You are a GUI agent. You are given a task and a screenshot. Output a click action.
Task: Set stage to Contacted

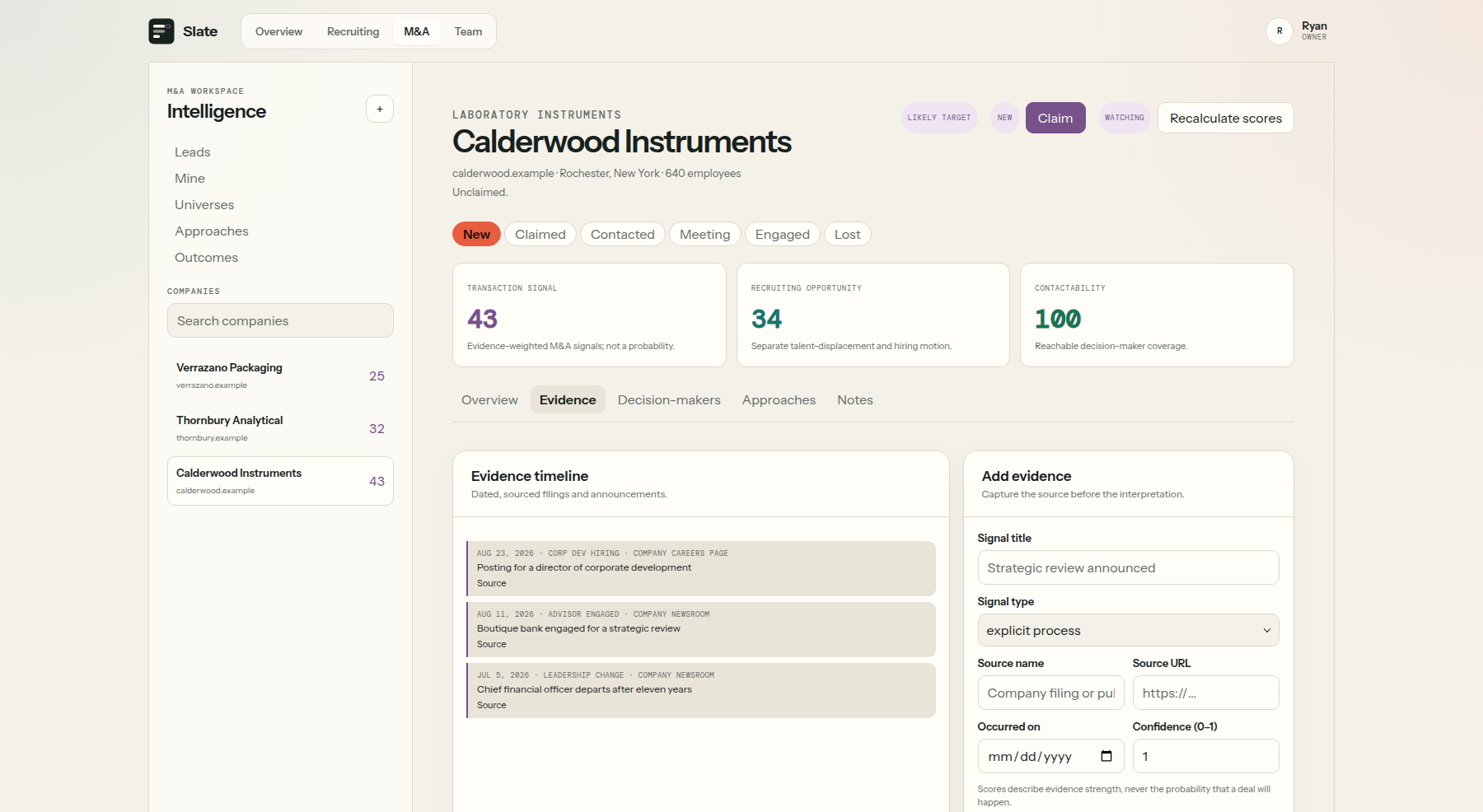[x=623, y=234]
